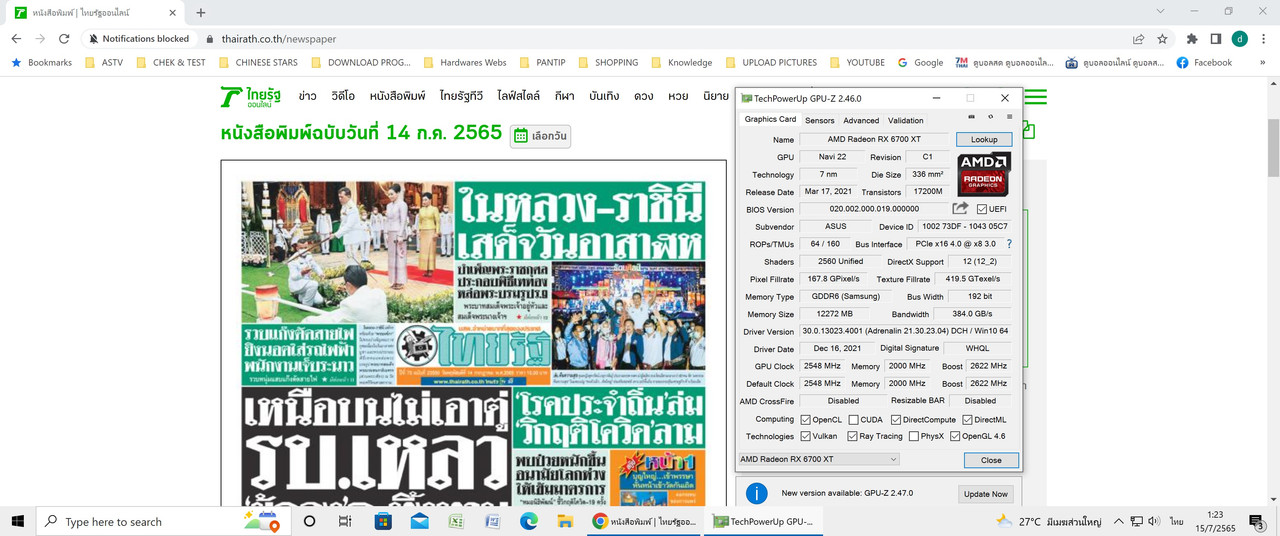The height and width of the screenshot is (536, 1280).
Task: Open the ข่าว menu on Thairath
Action: click(x=308, y=96)
